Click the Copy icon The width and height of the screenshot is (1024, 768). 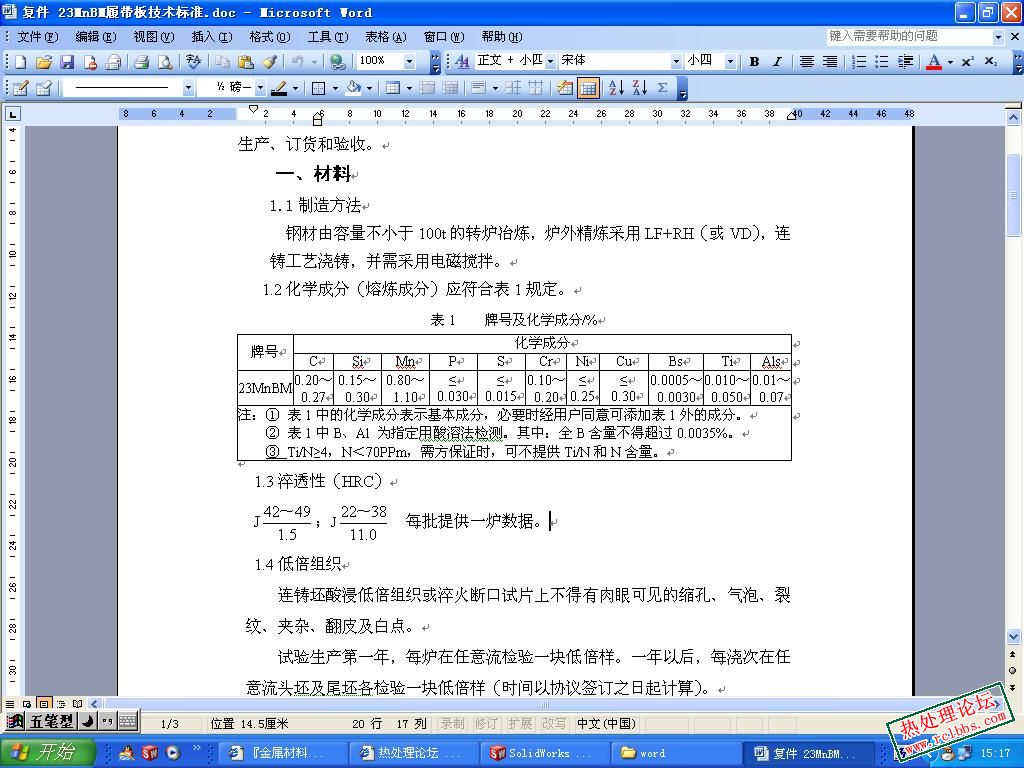pos(223,62)
